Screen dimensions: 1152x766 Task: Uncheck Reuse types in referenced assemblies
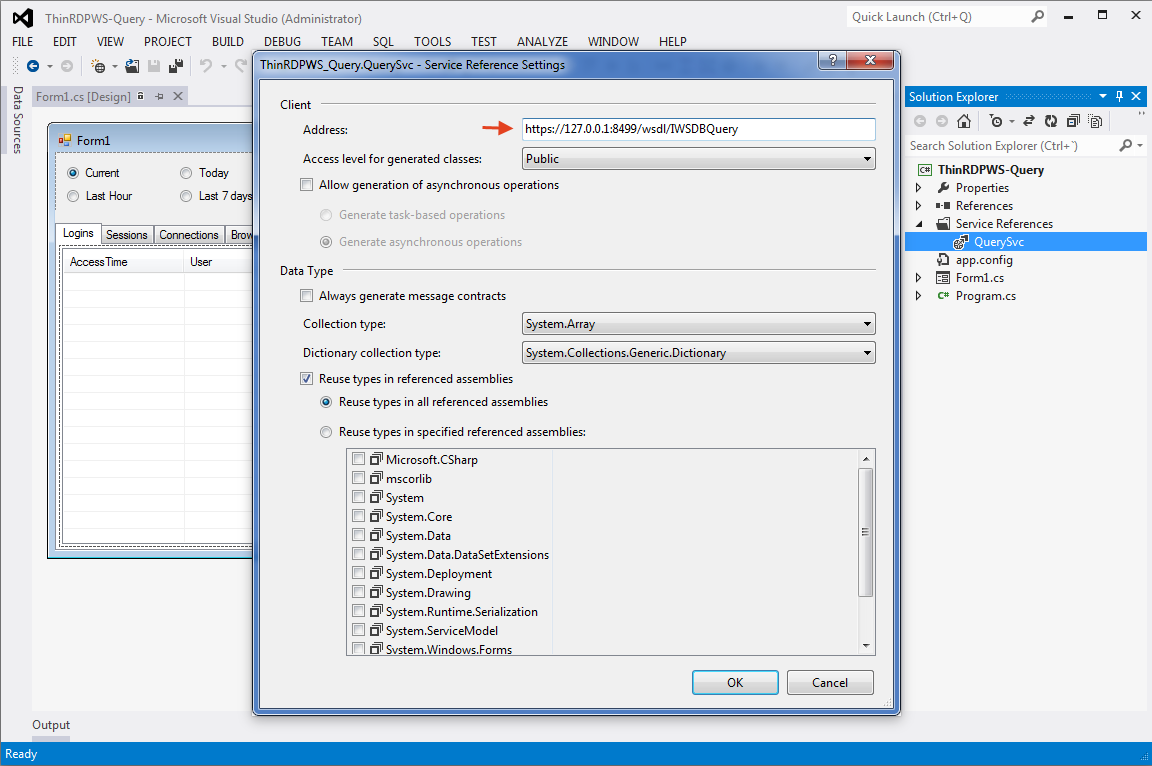click(x=306, y=378)
